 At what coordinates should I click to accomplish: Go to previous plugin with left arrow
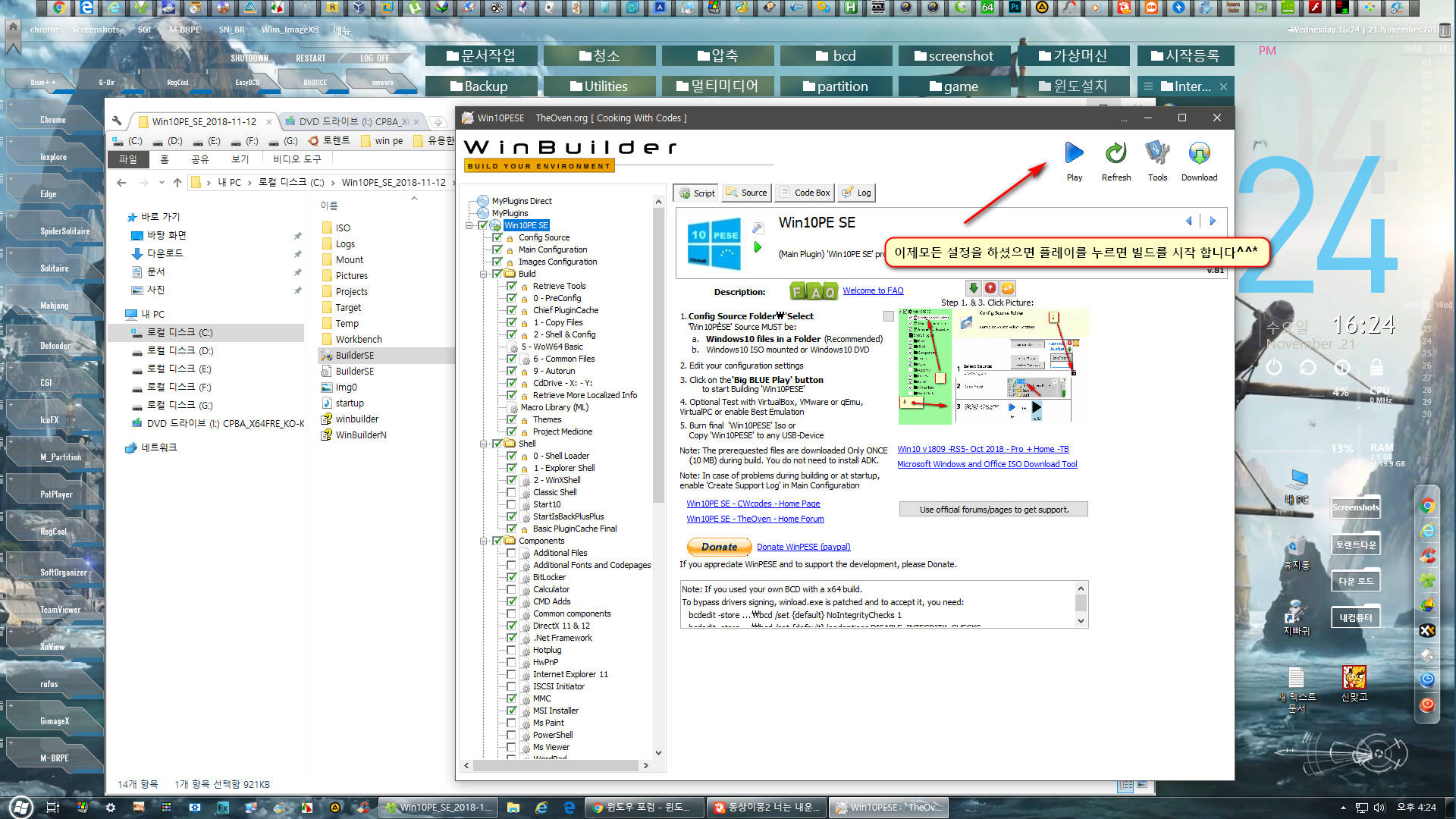coord(1188,221)
